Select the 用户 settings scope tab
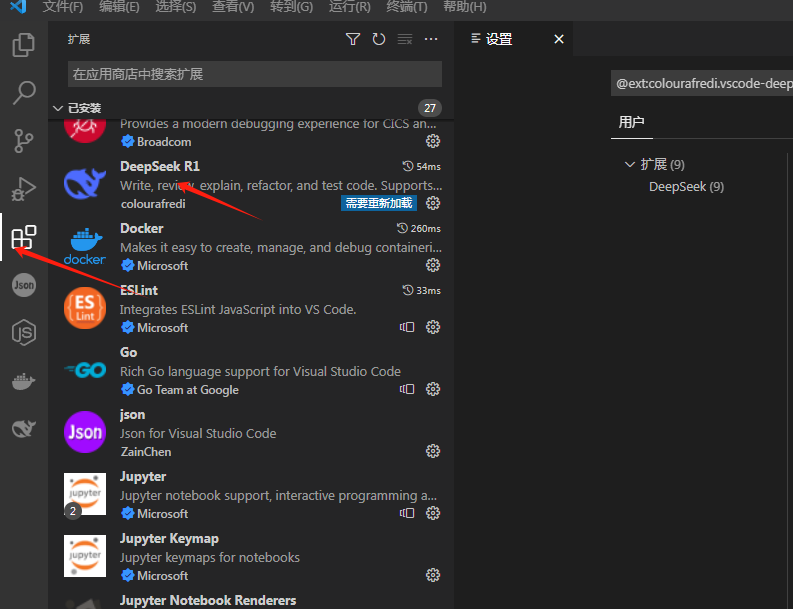The height and width of the screenshot is (609, 793). coord(632,122)
